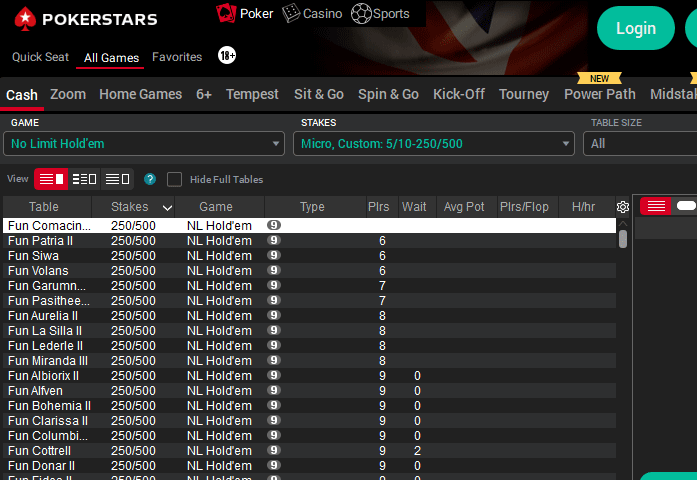Click the 18+ age restriction badge
Image resolution: width=697 pixels, height=480 pixels.
(x=227, y=56)
